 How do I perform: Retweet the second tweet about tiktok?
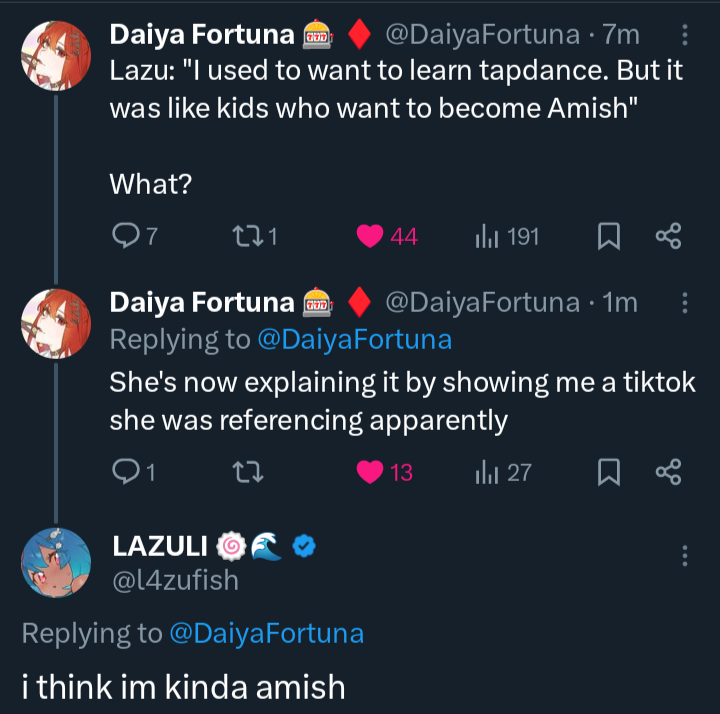click(245, 472)
